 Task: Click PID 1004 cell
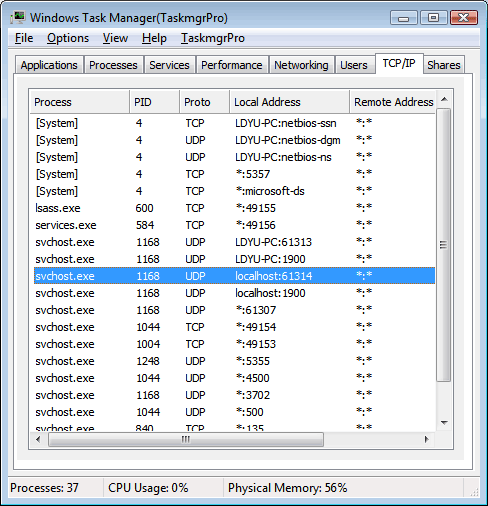(148, 344)
